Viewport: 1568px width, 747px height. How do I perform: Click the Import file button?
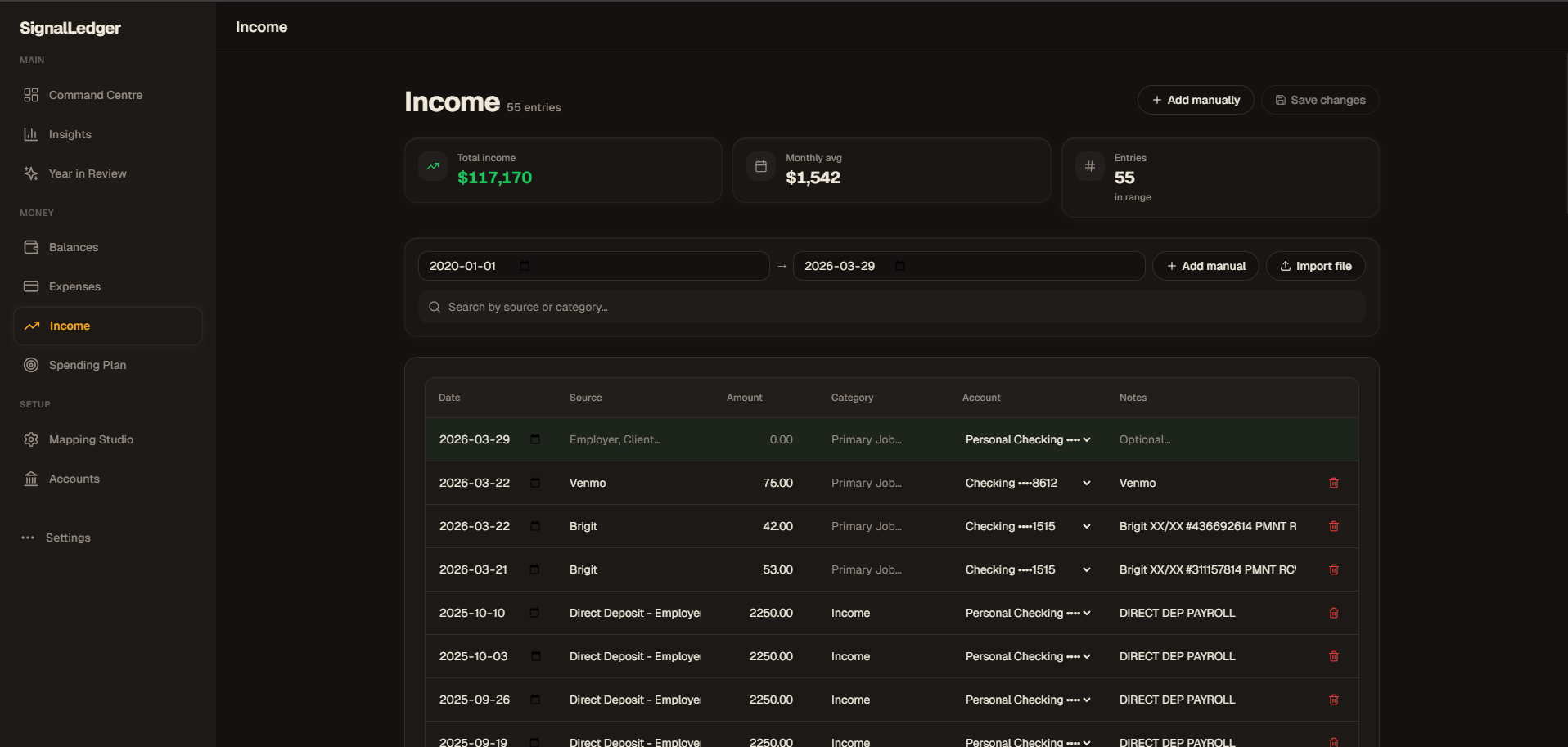coord(1315,266)
